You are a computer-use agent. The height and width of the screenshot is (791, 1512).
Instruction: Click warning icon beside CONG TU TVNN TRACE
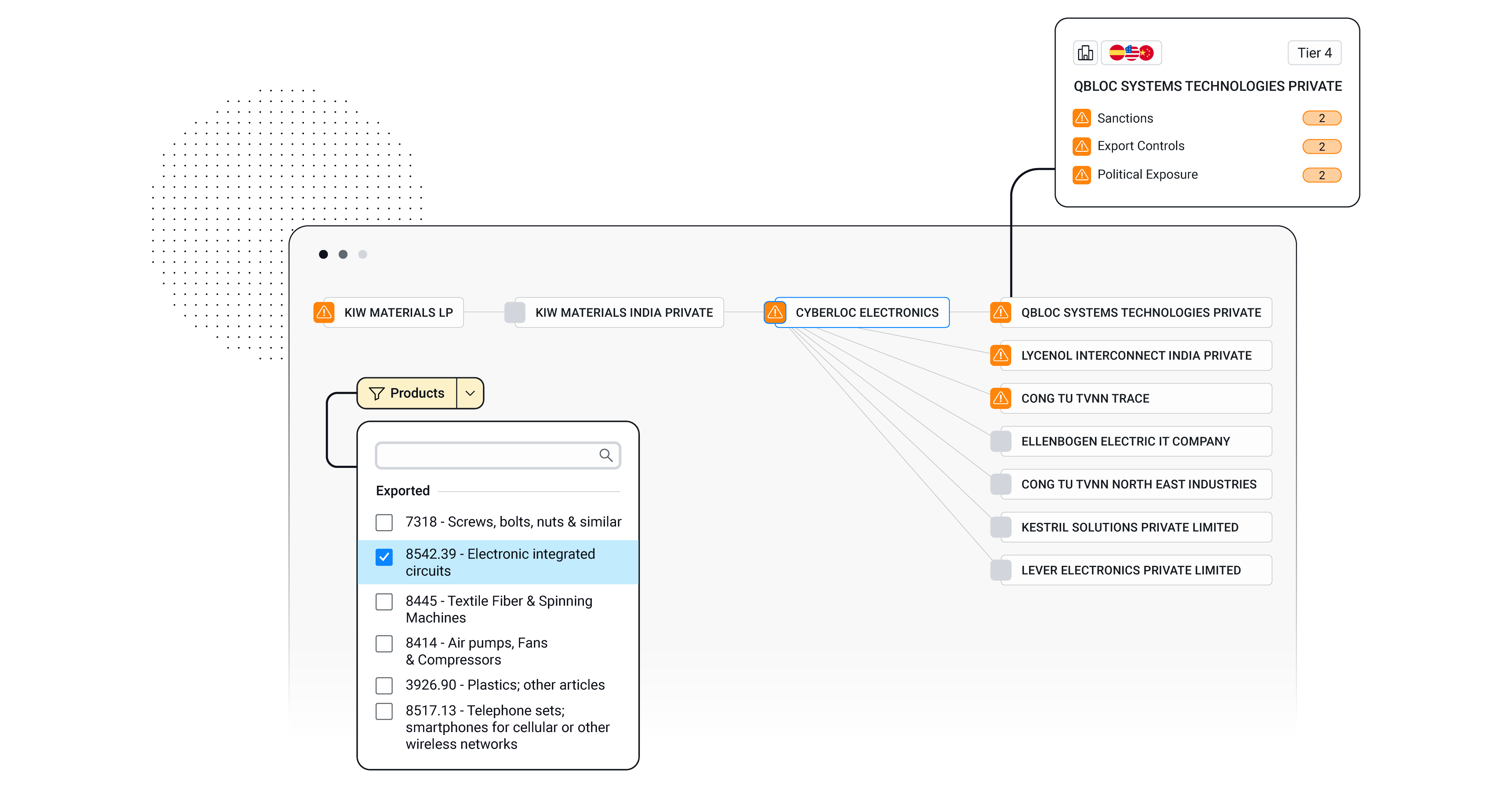pyautogui.click(x=1001, y=398)
